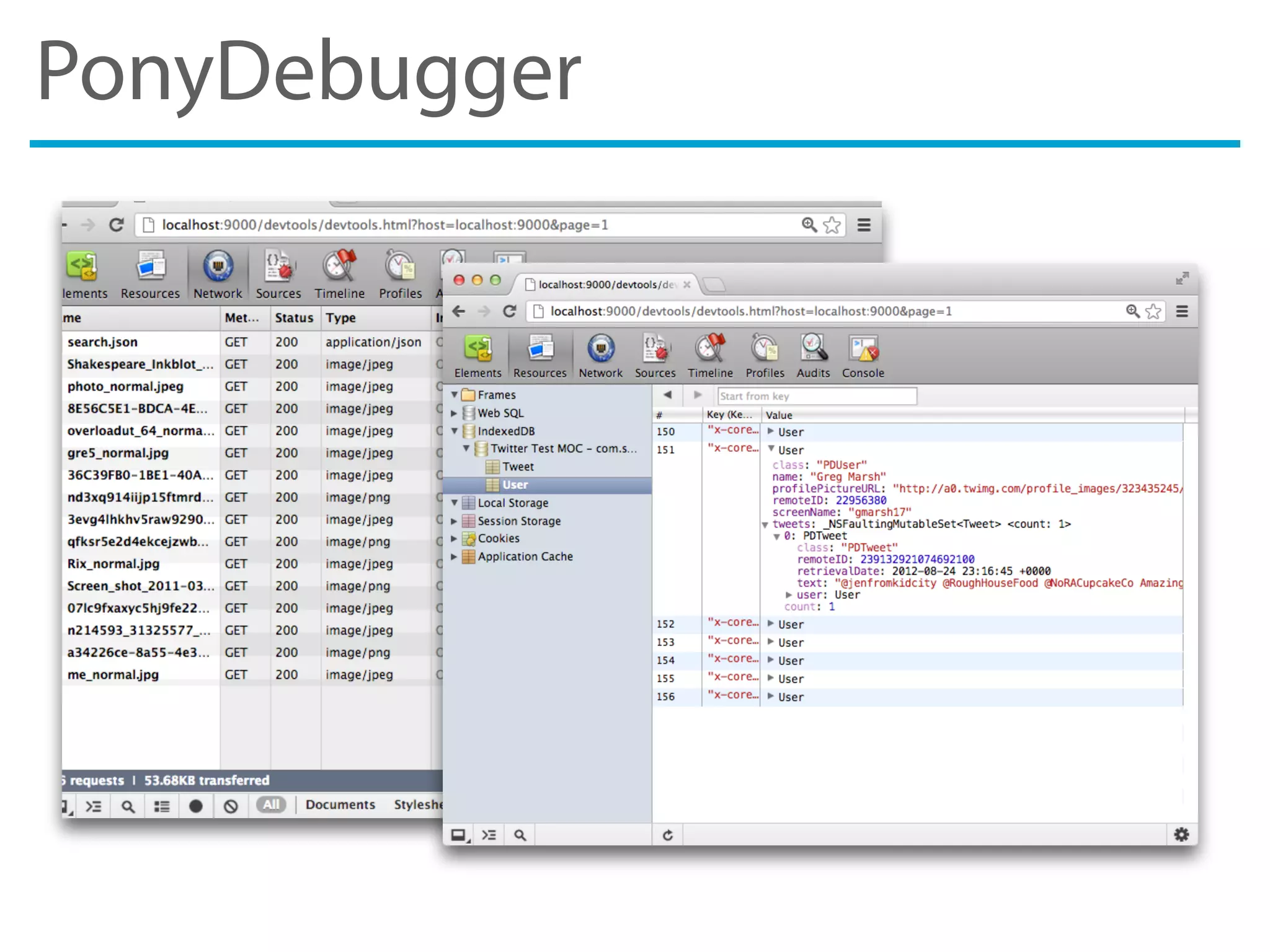The image size is (1270, 952).
Task: Close the front window browser tab
Action: pos(686,284)
